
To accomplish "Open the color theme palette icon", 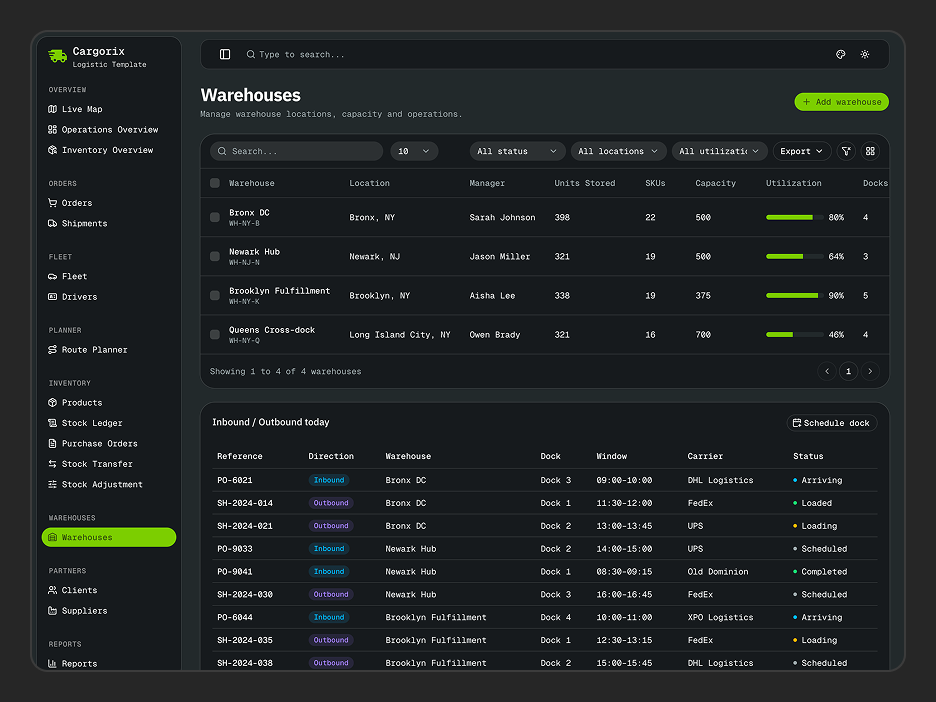I will [840, 54].
